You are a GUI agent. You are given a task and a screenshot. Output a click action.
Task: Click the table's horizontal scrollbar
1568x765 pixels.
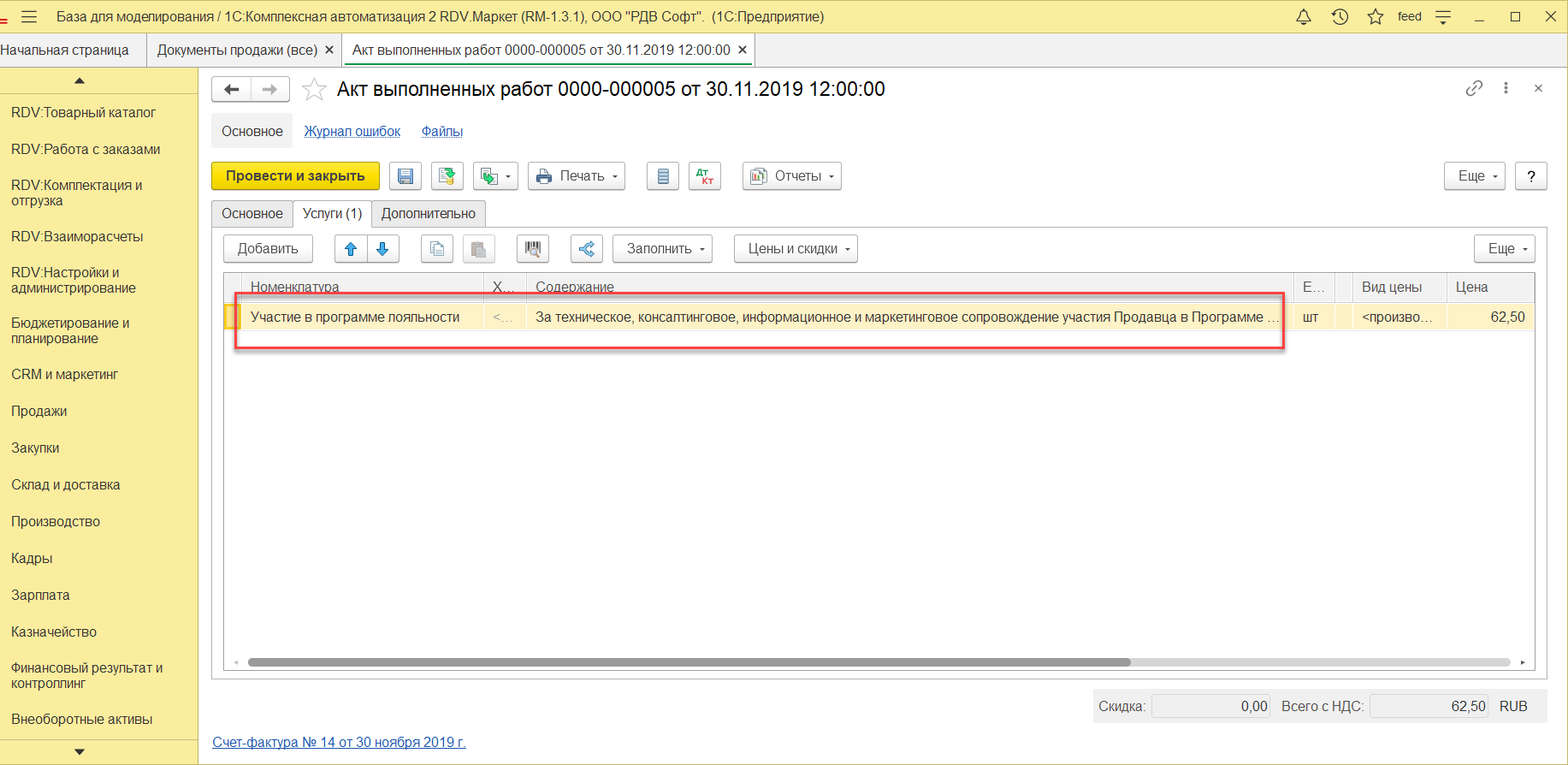689,662
